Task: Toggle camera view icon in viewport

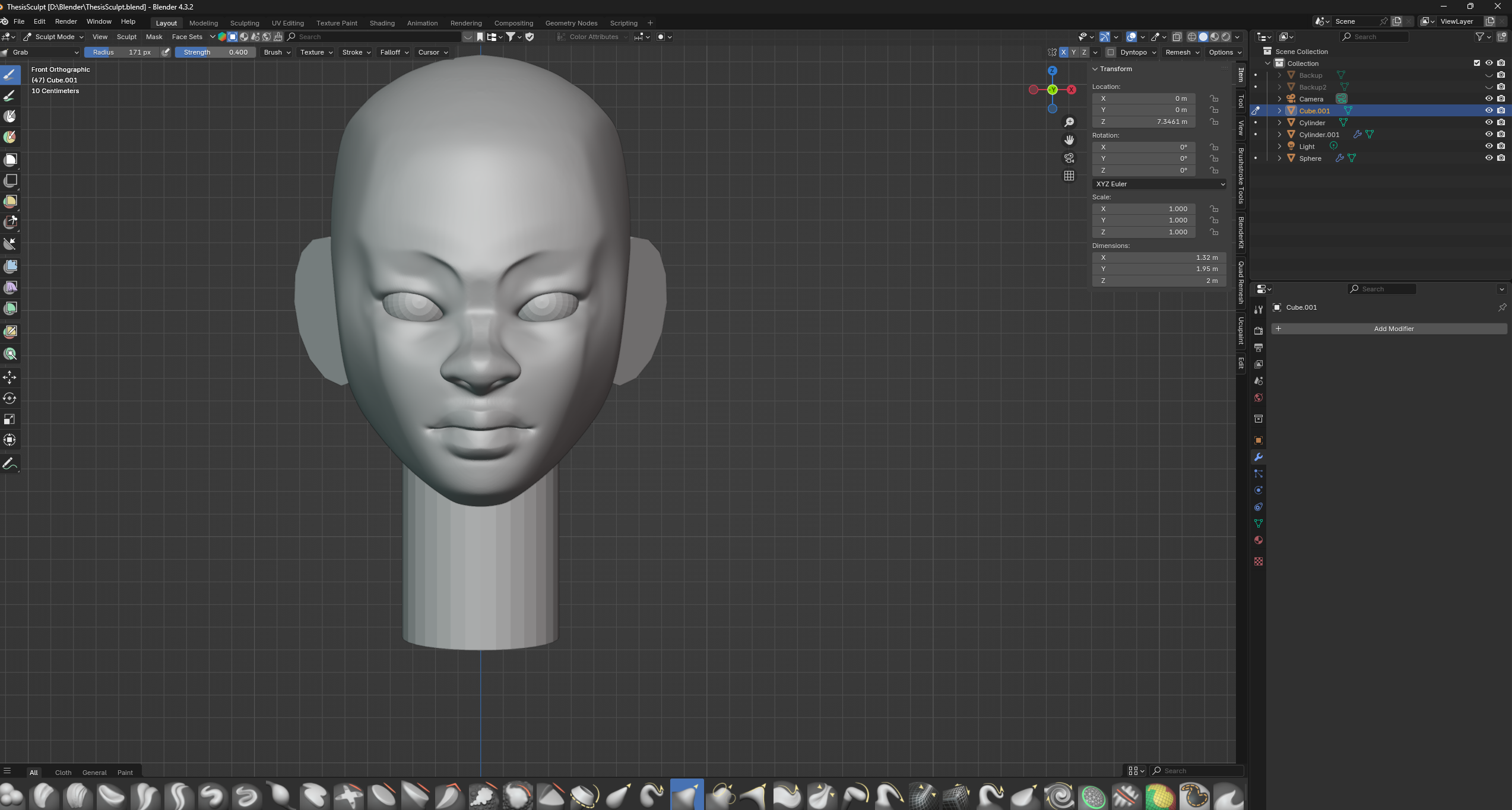Action: click(x=1069, y=158)
